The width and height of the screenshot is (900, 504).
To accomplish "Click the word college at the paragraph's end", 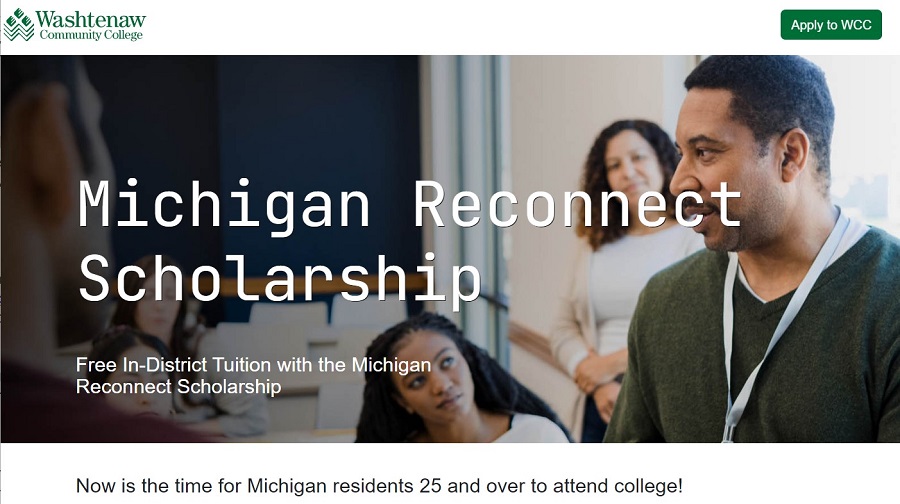I will pyautogui.click(x=646, y=487).
